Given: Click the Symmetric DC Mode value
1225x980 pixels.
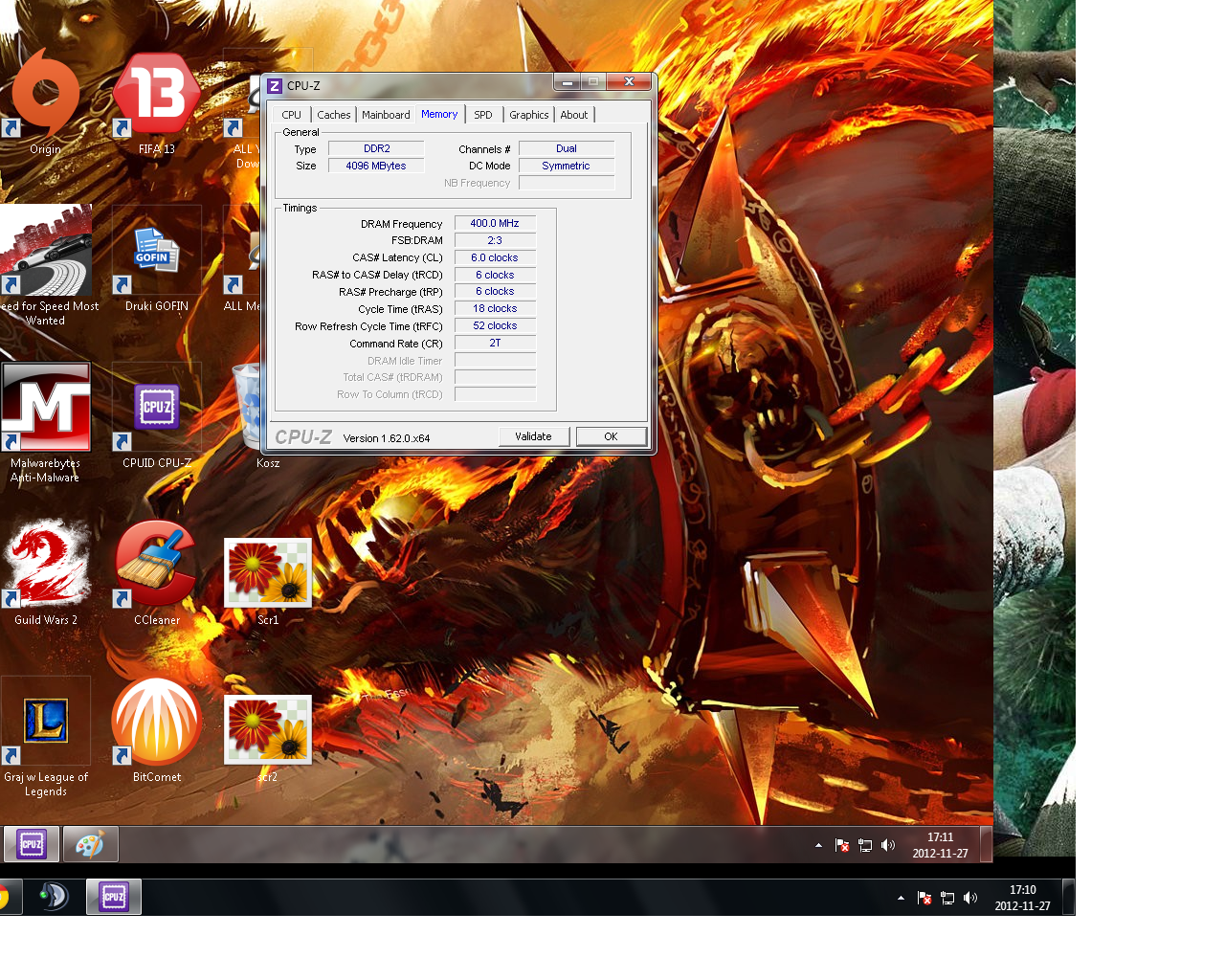Looking at the screenshot, I should 567,166.
